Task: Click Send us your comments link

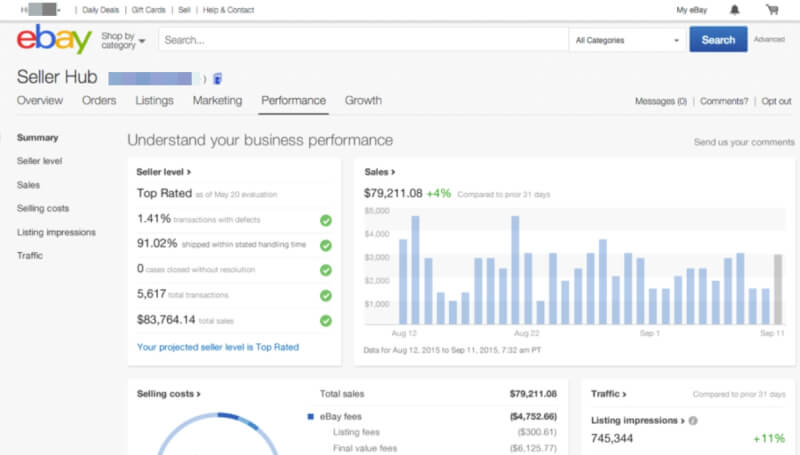Action: click(x=744, y=142)
